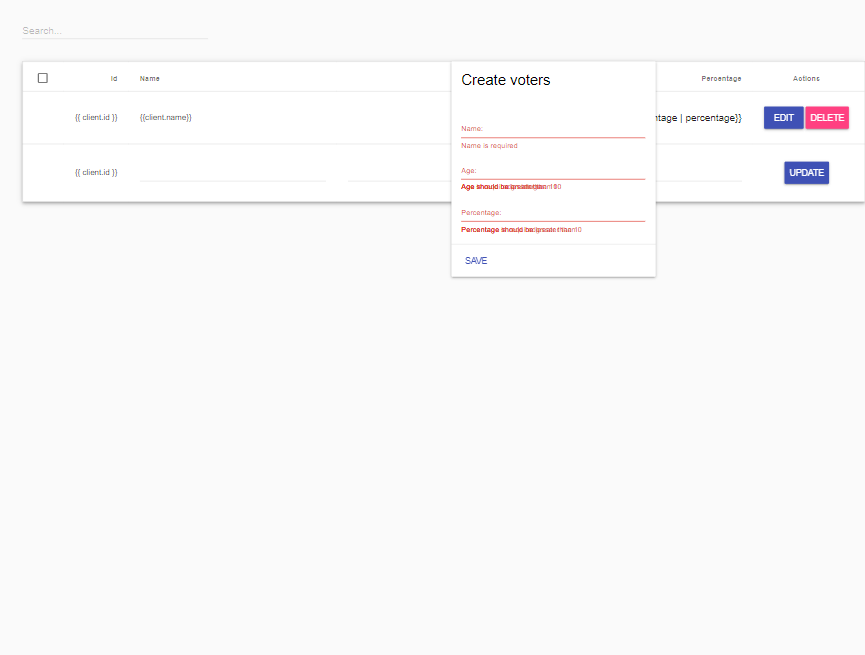Screen dimensions: 865x655
Task: Click the Create voters dialog title
Action: 506,80
